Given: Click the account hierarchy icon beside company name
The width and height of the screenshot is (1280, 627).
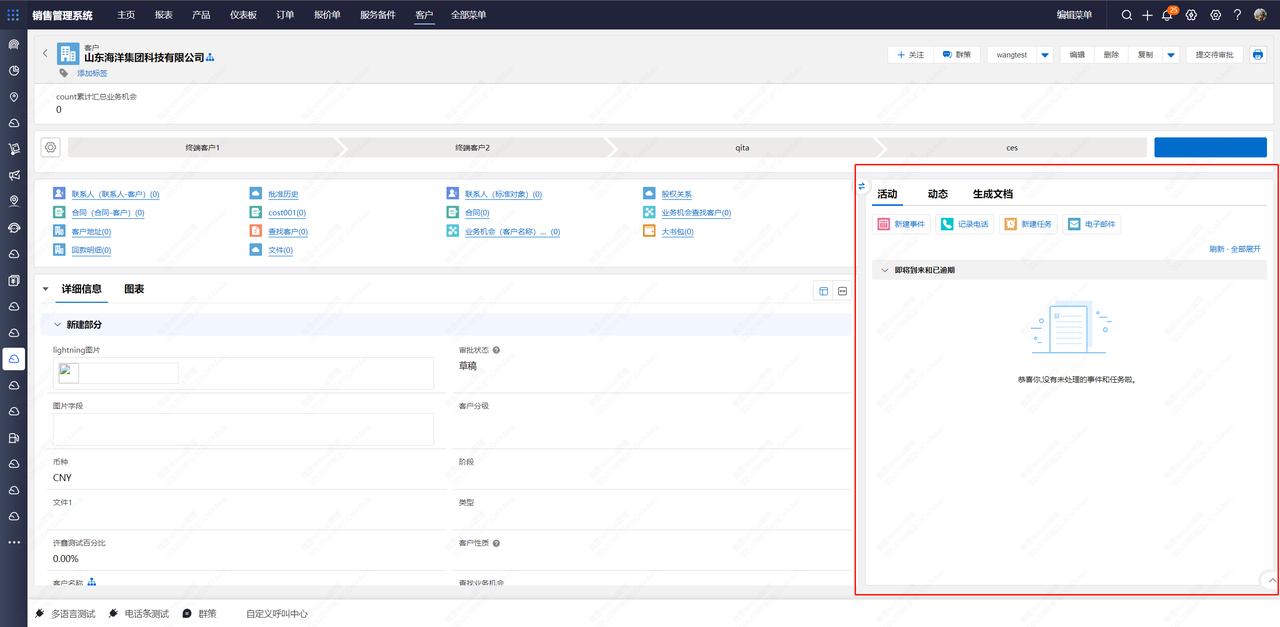Looking at the screenshot, I should [210, 58].
